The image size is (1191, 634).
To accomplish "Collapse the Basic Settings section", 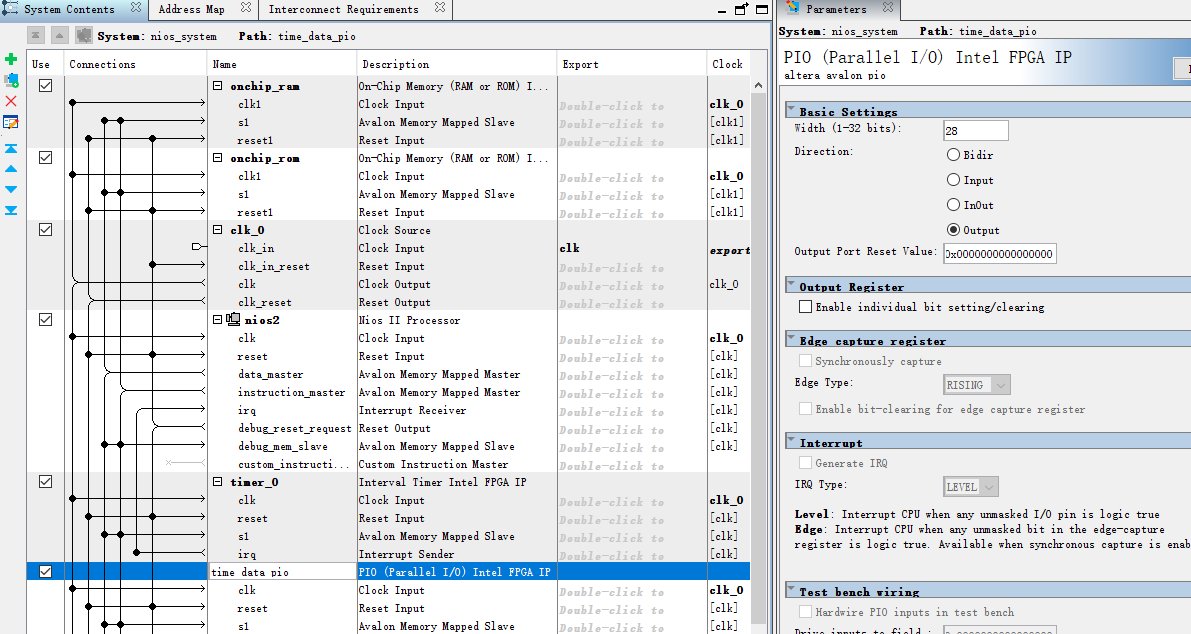I will point(791,111).
